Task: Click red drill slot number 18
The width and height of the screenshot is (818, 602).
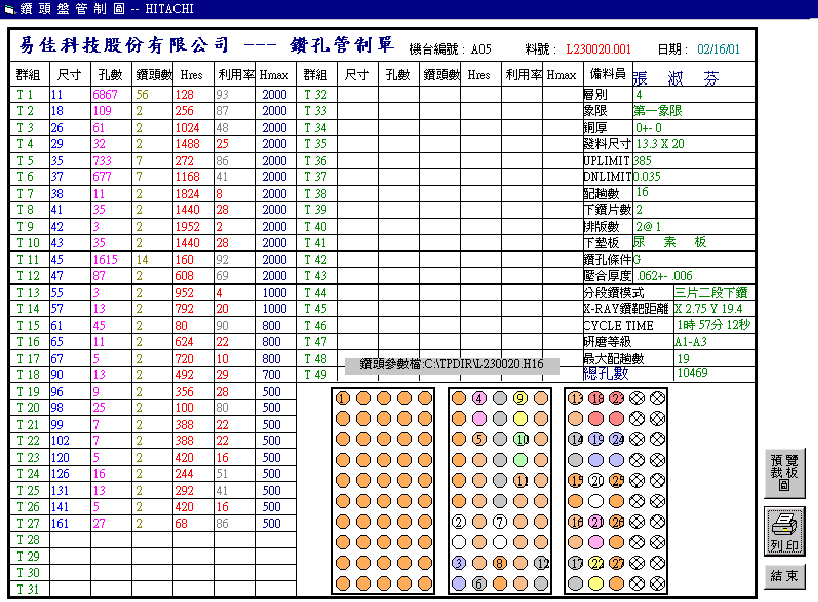Action: [596, 399]
